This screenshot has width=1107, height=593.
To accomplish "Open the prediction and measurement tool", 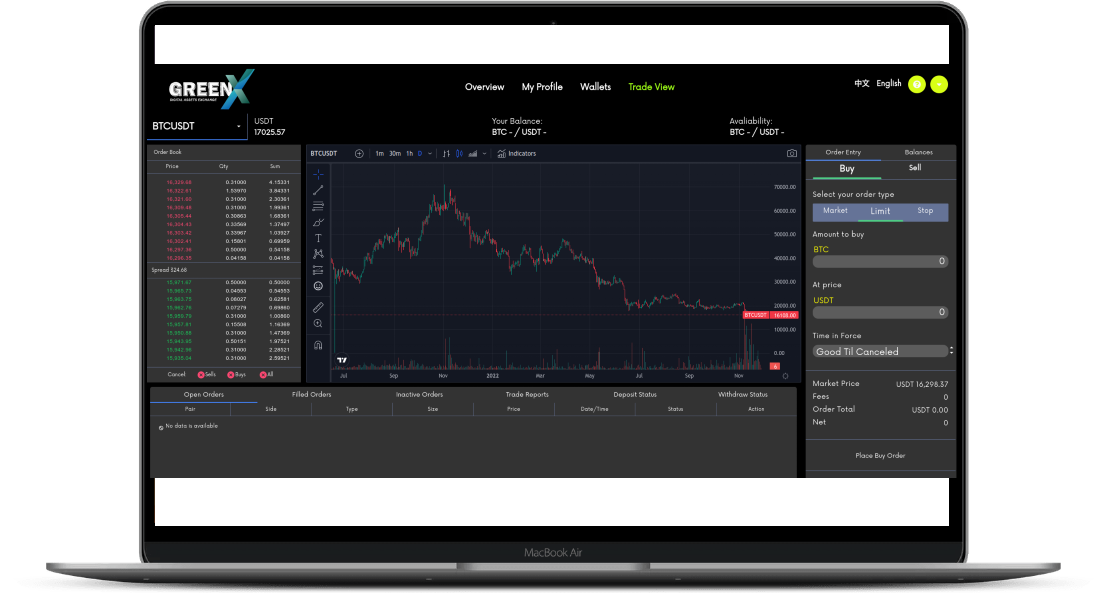I will pyautogui.click(x=318, y=270).
